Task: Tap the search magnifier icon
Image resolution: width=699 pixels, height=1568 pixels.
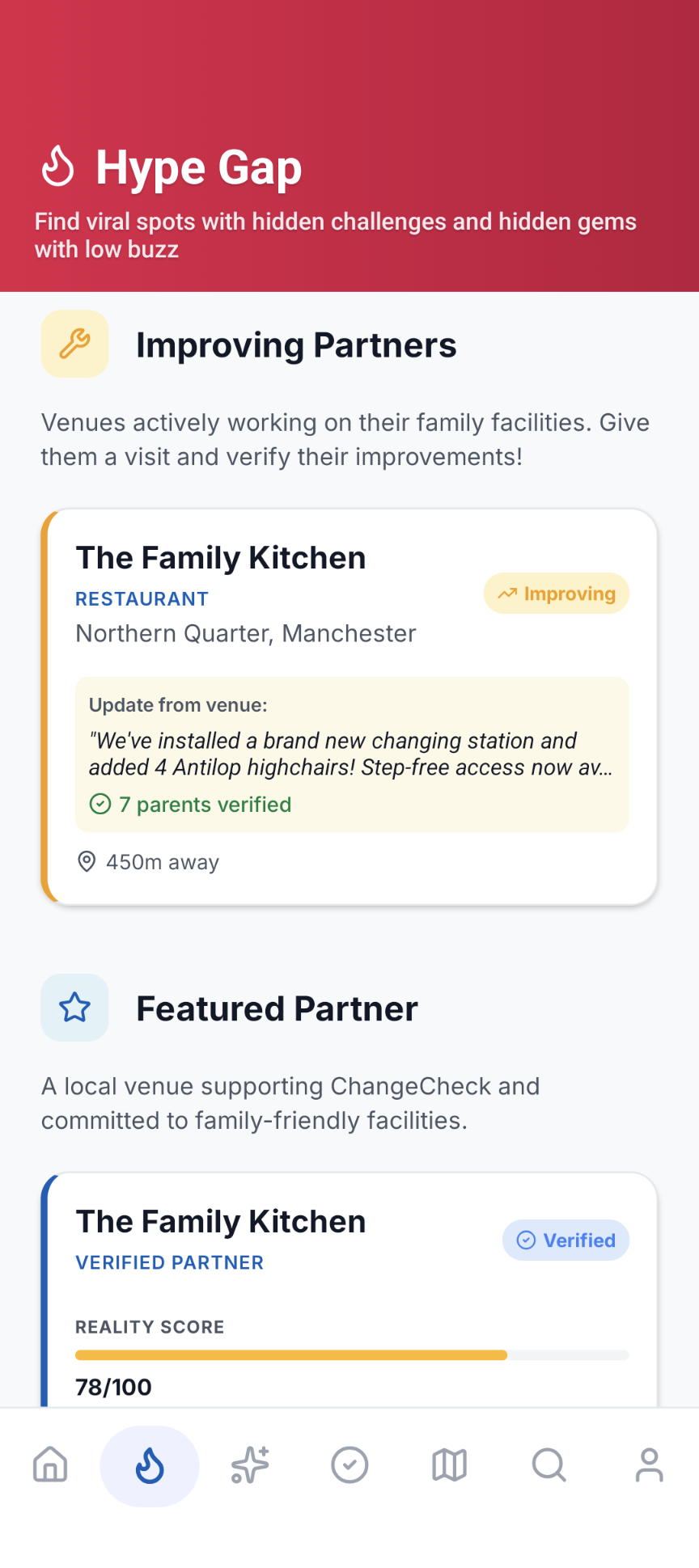Action: (x=549, y=1464)
